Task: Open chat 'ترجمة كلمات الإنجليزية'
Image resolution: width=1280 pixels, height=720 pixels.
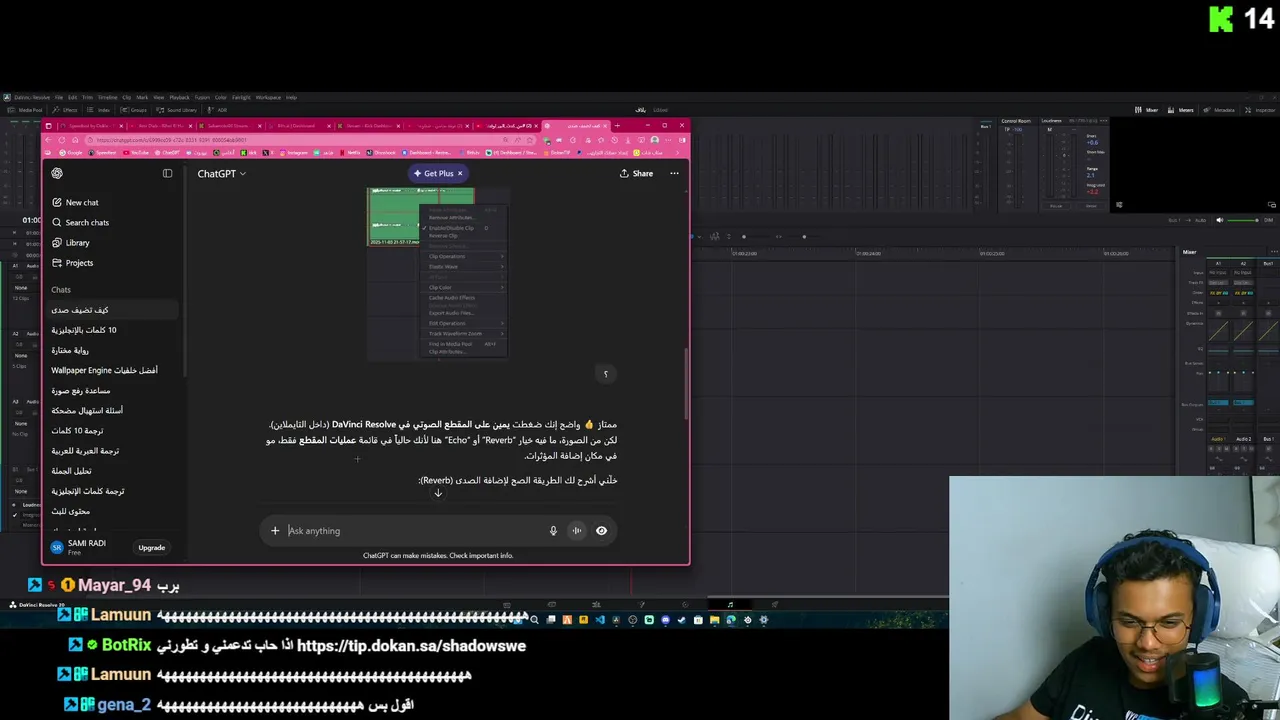Action: (88, 491)
